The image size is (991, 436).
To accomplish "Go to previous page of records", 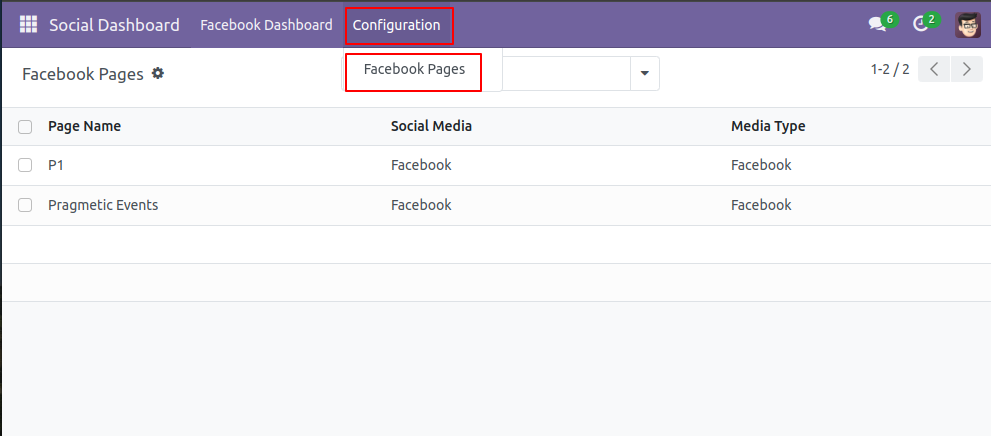I will 934,69.
